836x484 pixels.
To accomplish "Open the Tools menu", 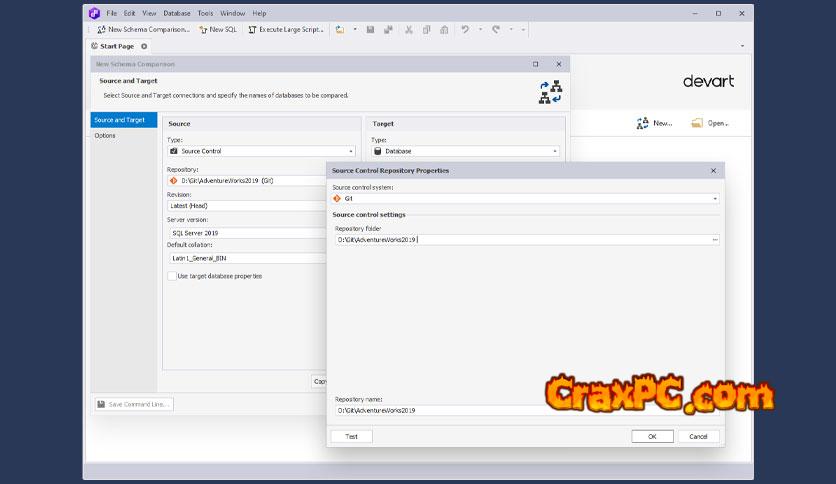I will tap(205, 14).
